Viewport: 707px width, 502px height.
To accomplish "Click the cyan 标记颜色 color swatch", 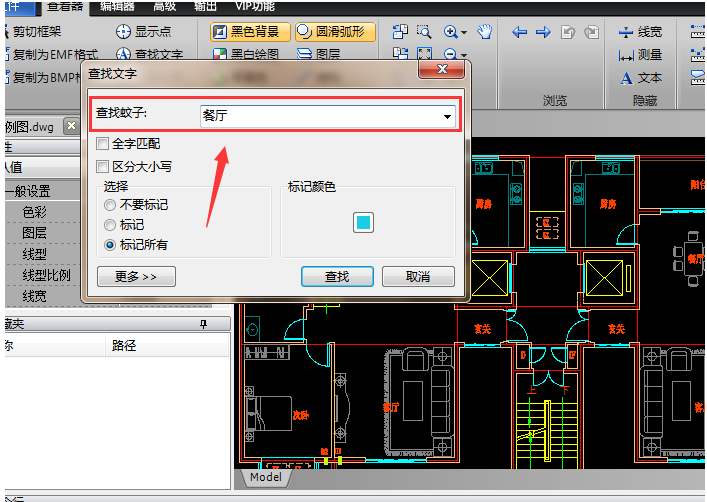I will click(x=363, y=223).
